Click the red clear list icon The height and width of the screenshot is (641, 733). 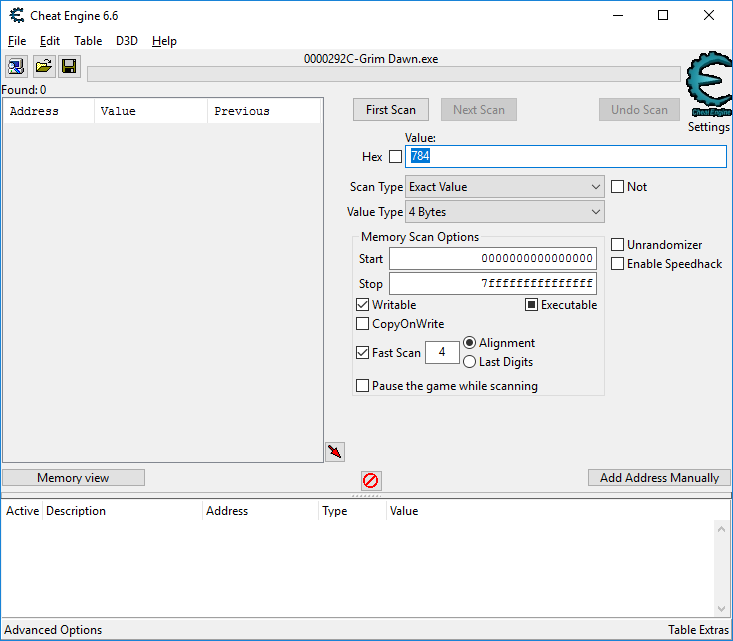click(x=371, y=480)
